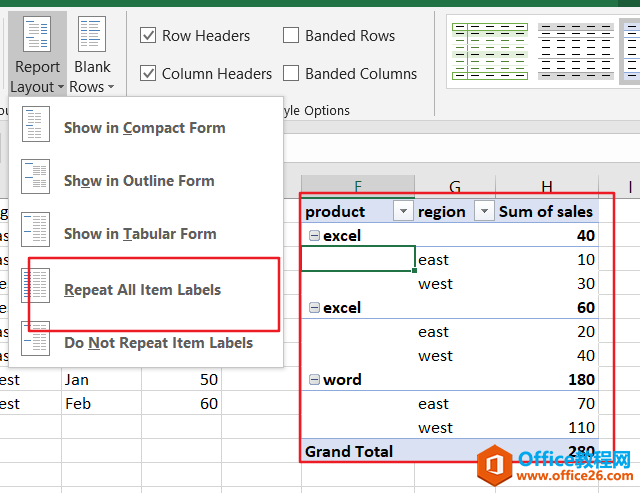The width and height of the screenshot is (640, 493).
Task: Click the sales value 20 cell
Action: 547,331
